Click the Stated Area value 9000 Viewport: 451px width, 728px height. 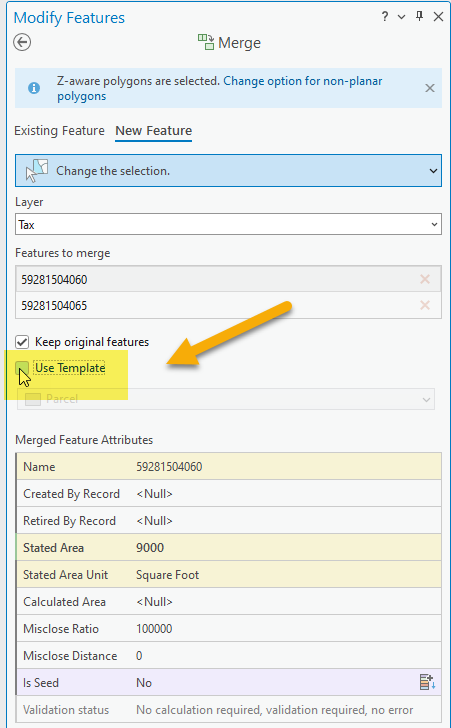(x=150, y=547)
